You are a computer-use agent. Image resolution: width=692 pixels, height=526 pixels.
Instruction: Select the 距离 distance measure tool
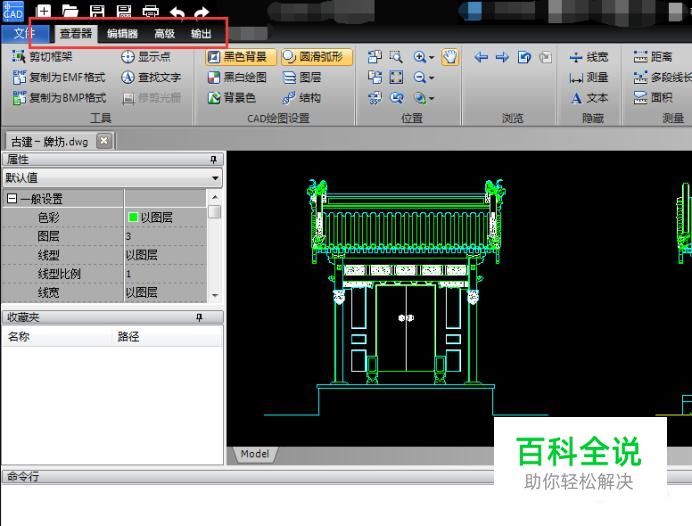(x=653, y=56)
